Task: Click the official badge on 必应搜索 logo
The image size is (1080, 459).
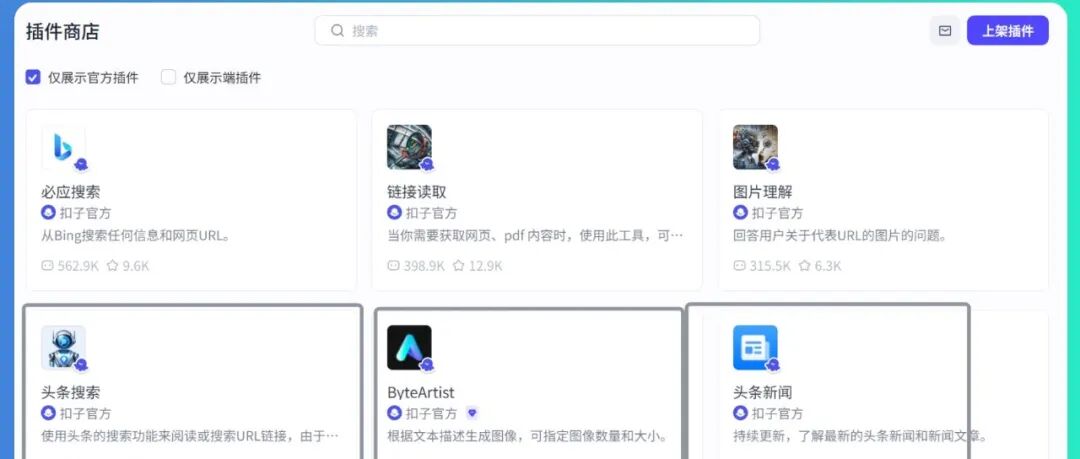Action: coord(81,164)
